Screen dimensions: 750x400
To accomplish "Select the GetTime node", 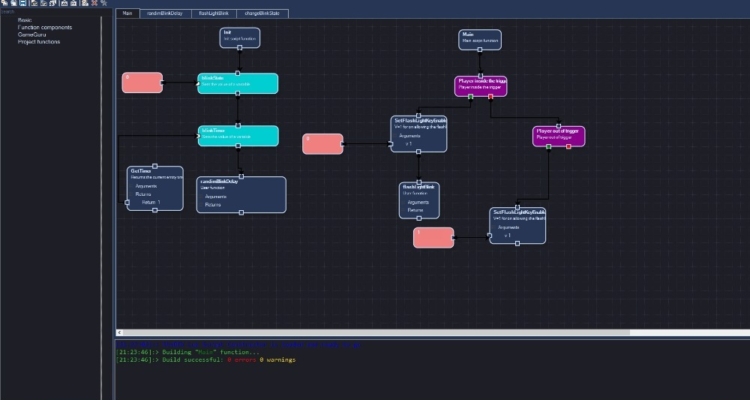I will pos(155,189).
